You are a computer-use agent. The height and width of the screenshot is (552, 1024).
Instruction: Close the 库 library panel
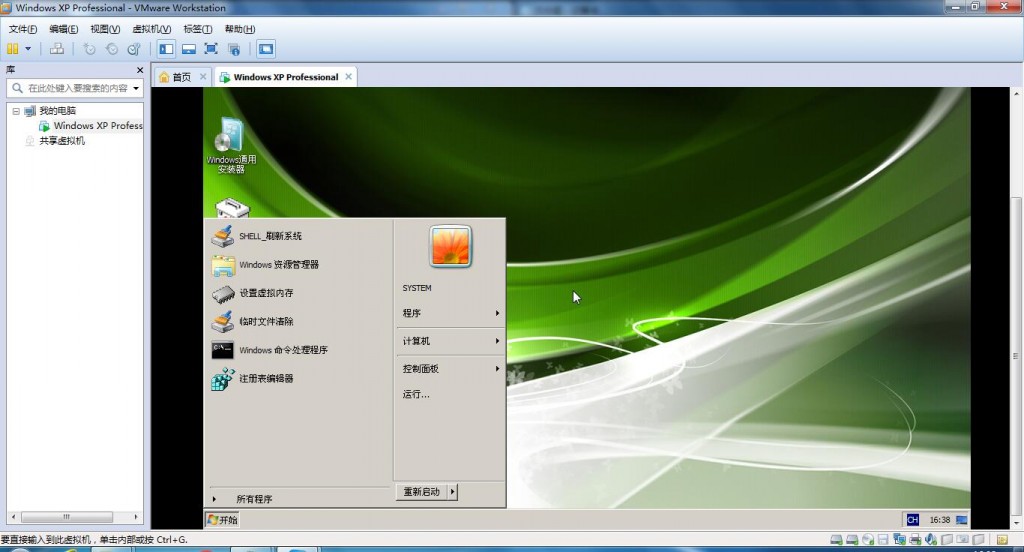pos(140,70)
